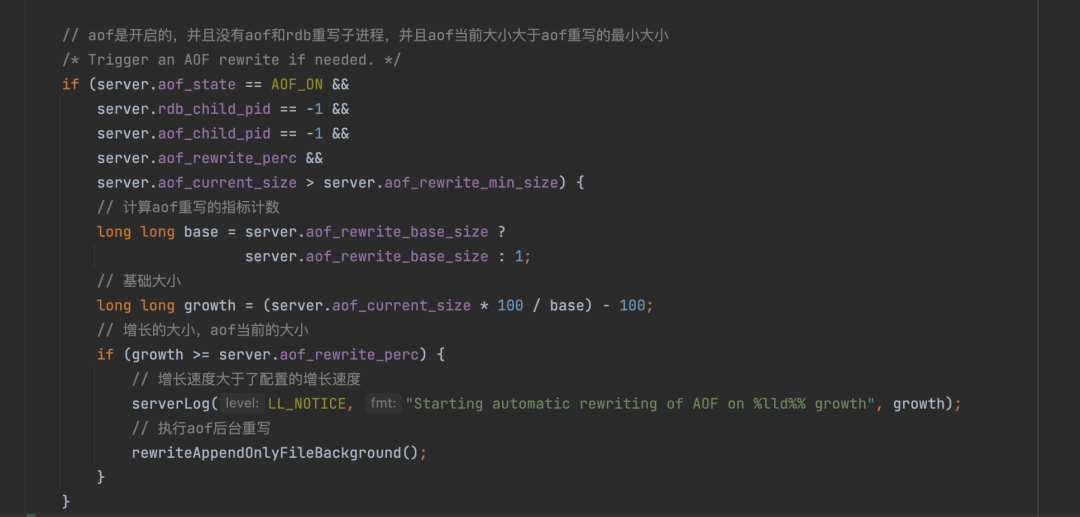The height and width of the screenshot is (517, 1080).
Task: Click aof_rewrite_min_size in the condition
Action: 470,183
